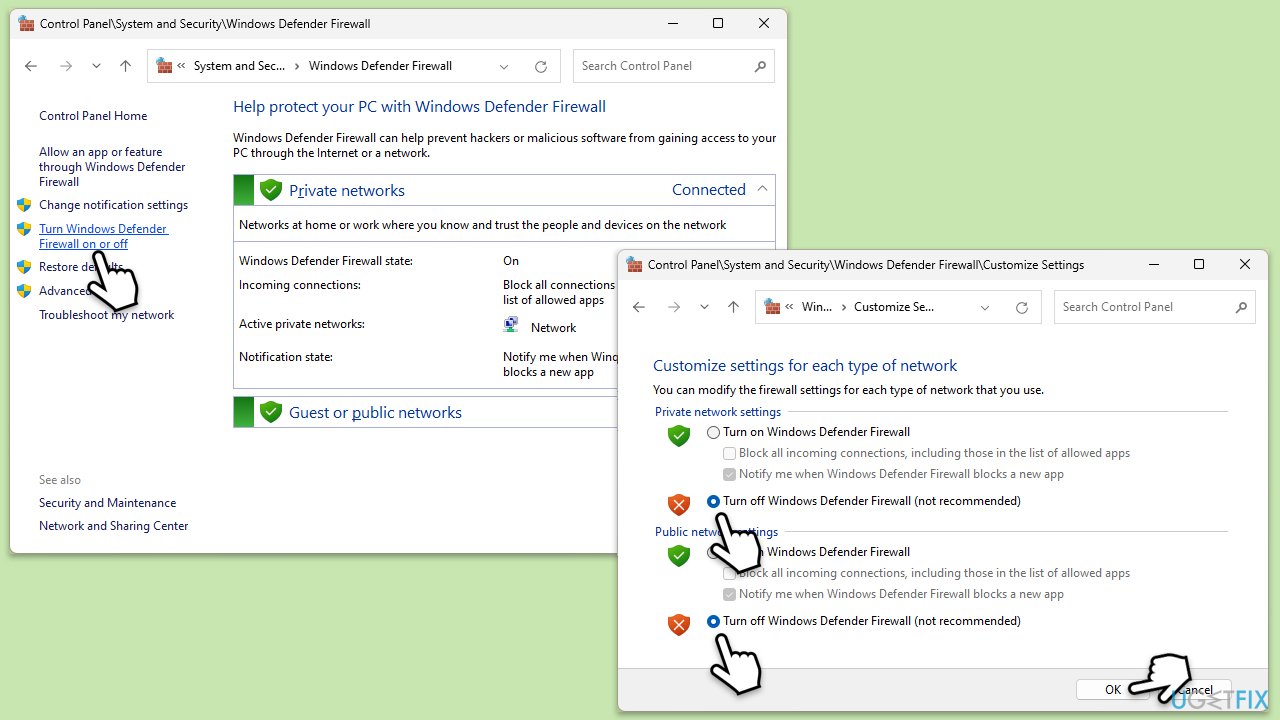Select Turn off Firewall for private network
The width and height of the screenshot is (1280, 720).
[x=713, y=501]
